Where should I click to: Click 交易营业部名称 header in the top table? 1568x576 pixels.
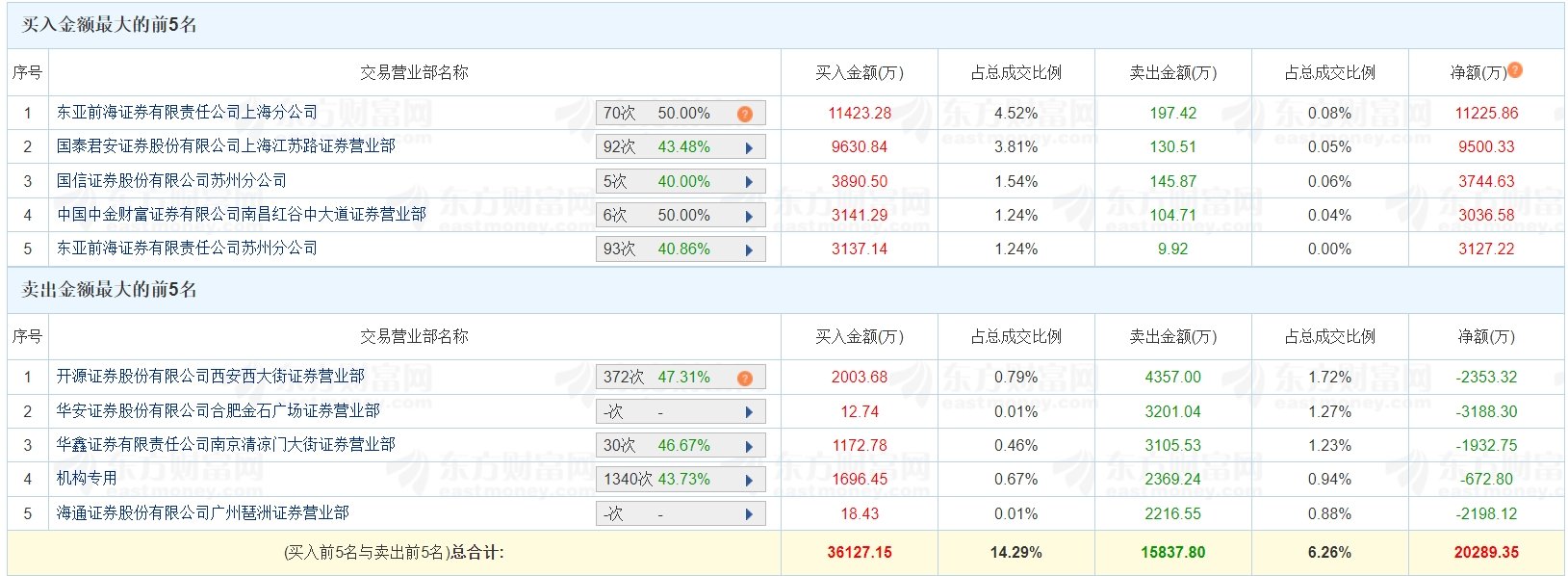[415, 72]
